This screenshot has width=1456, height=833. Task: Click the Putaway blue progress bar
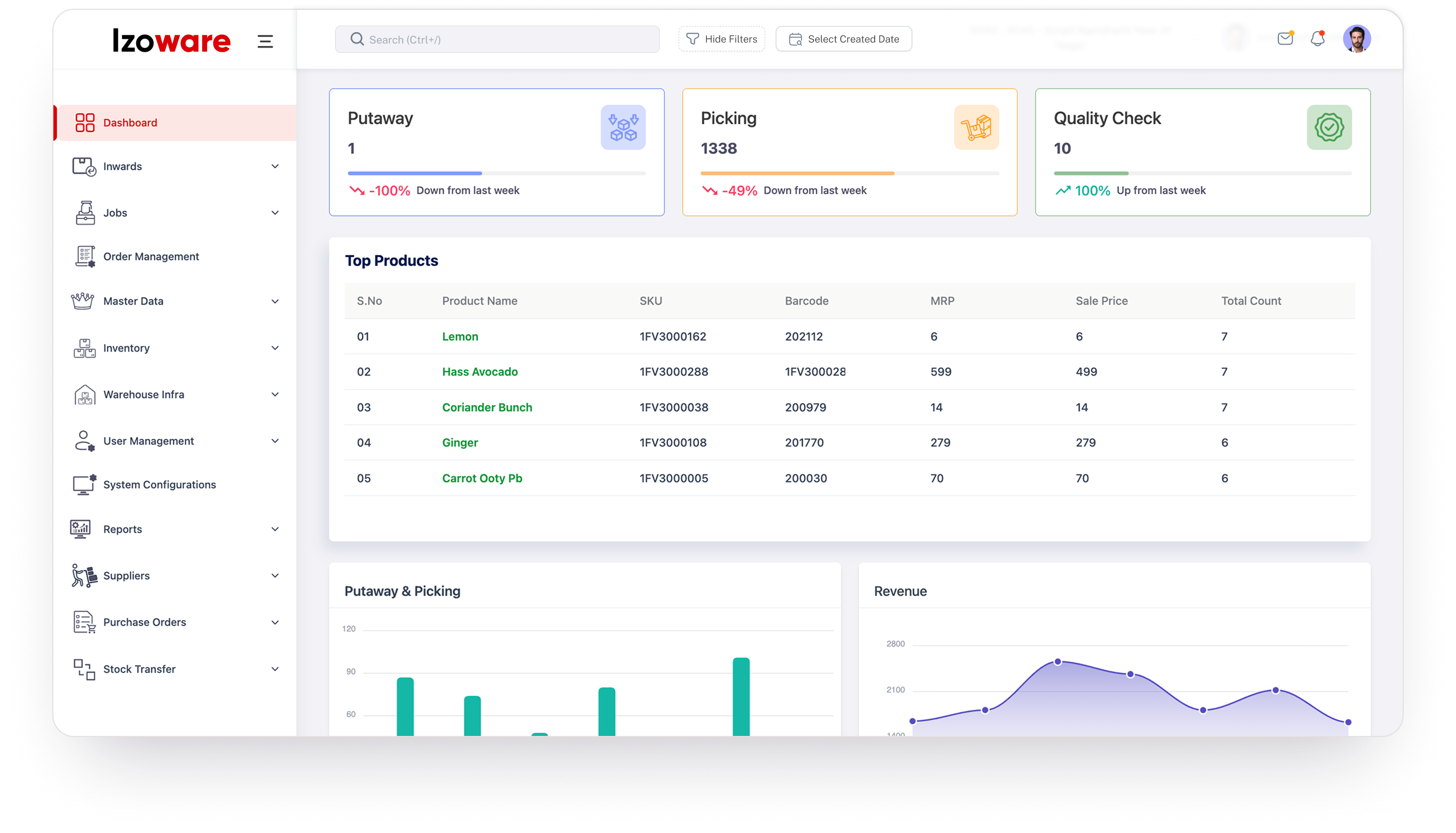(415, 173)
